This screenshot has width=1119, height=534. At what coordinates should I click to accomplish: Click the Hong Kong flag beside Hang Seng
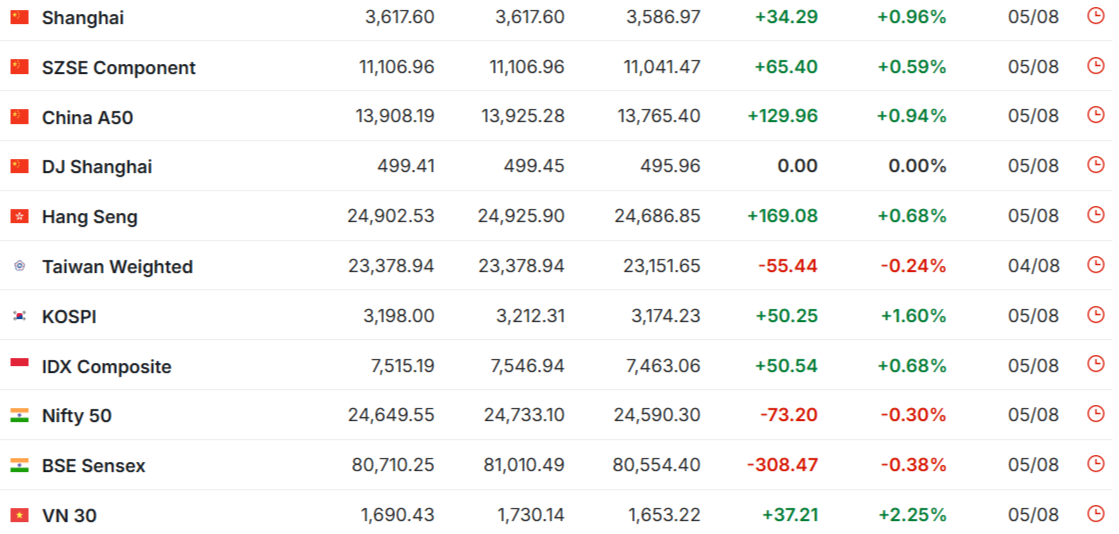click(x=19, y=216)
